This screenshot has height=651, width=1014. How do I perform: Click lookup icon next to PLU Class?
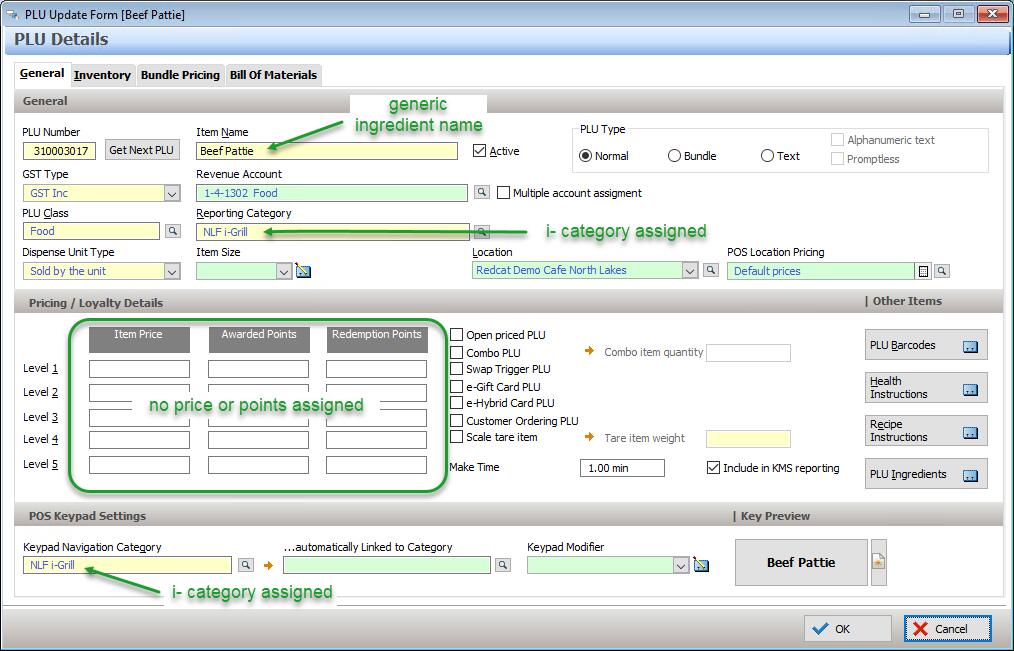172,232
